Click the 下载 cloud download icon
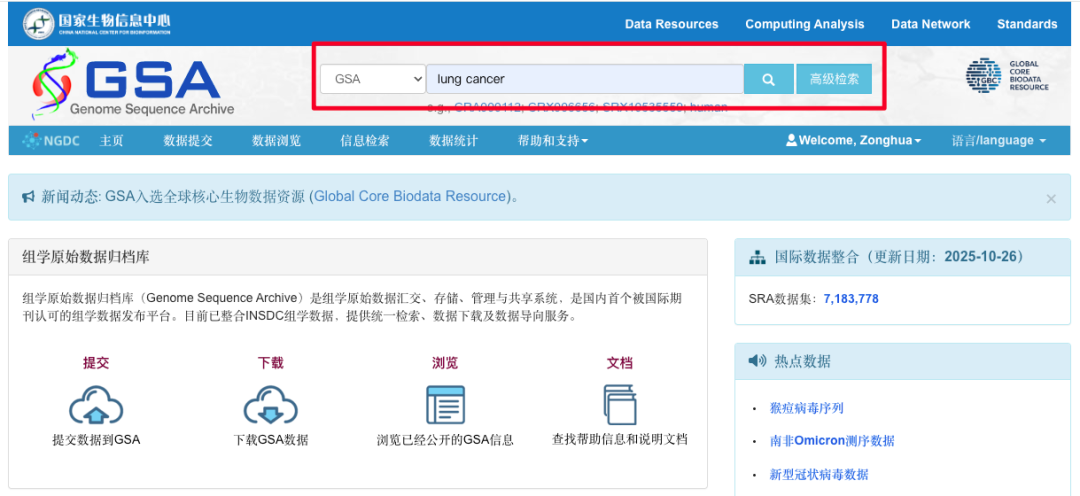Screen dimensions: 1080x496 (271, 404)
